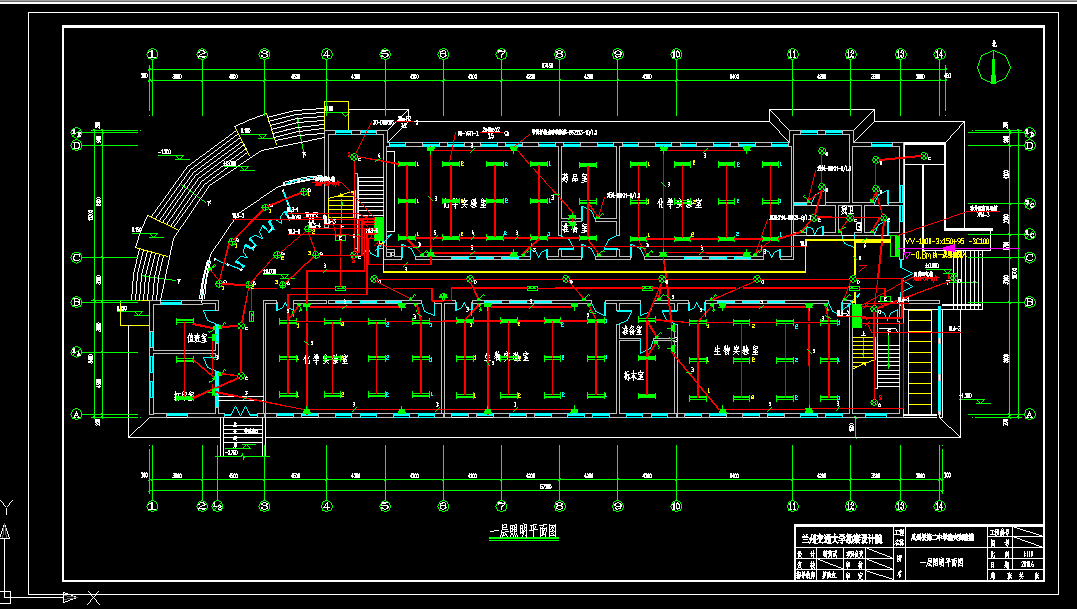
Task: Click the north arrow compass symbol
Action: coord(993,65)
